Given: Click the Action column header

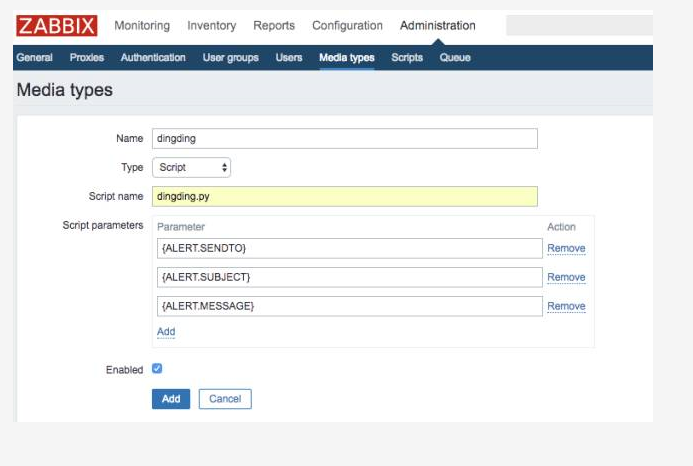Looking at the screenshot, I should pyautogui.click(x=561, y=227).
